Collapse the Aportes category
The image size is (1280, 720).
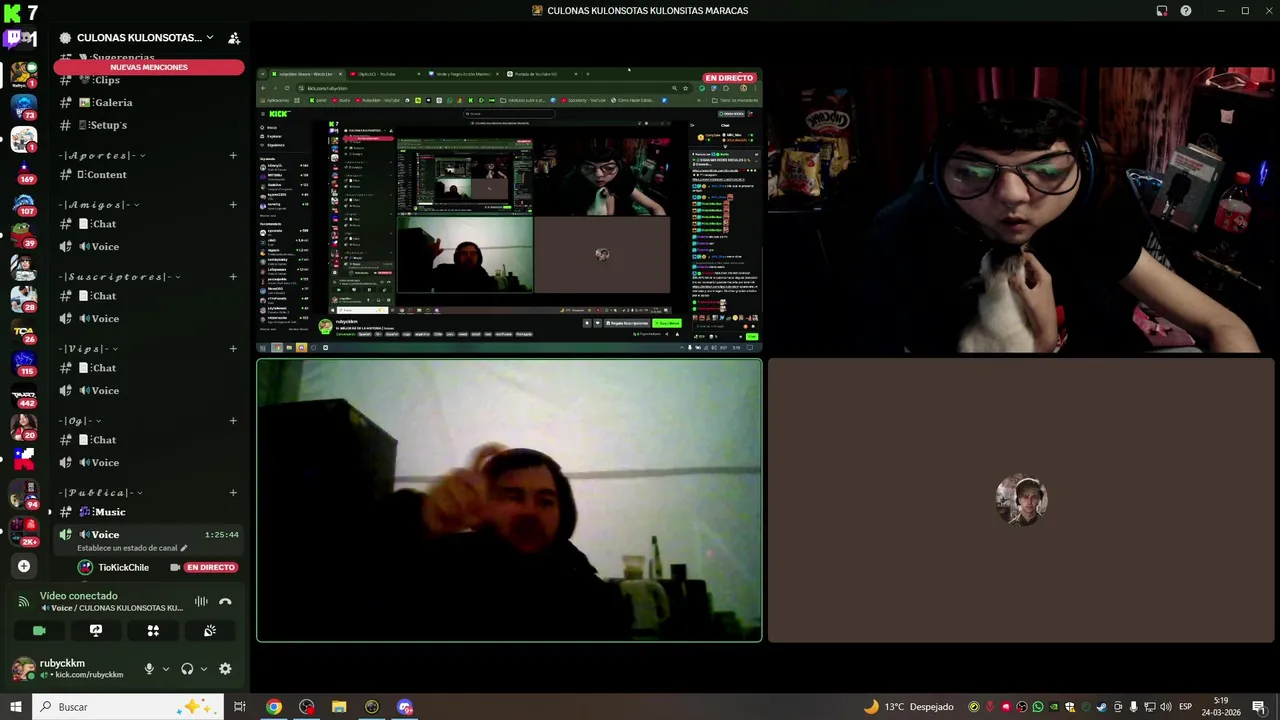click(x=103, y=155)
